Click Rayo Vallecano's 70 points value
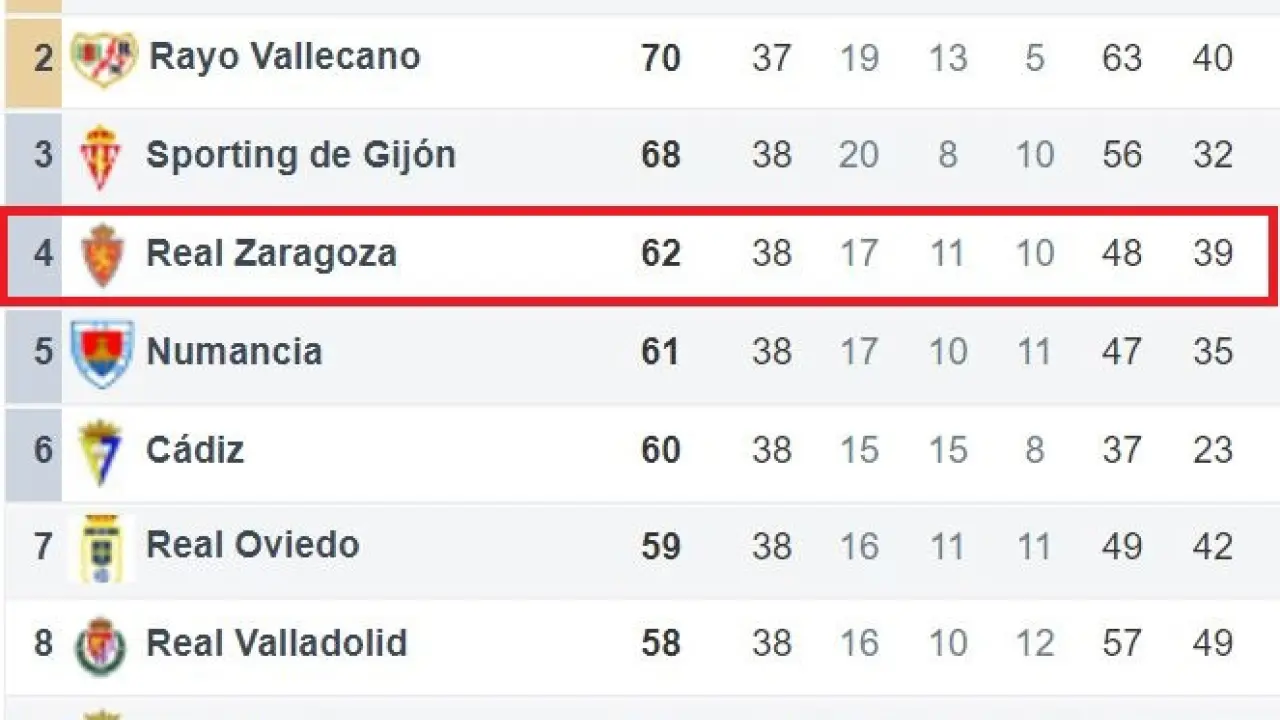This screenshot has height=720, width=1280. (x=661, y=57)
